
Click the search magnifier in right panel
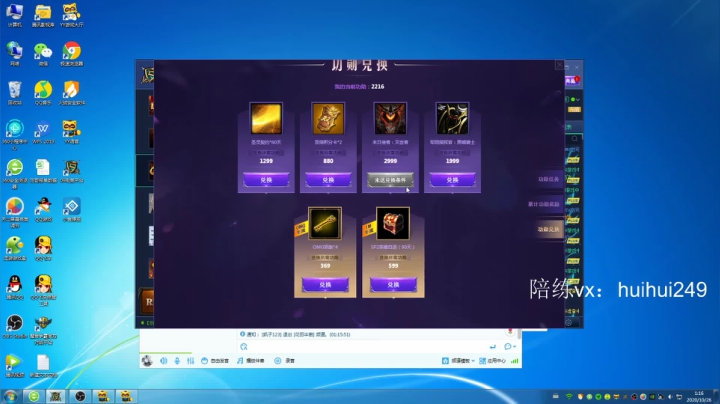click(x=574, y=138)
